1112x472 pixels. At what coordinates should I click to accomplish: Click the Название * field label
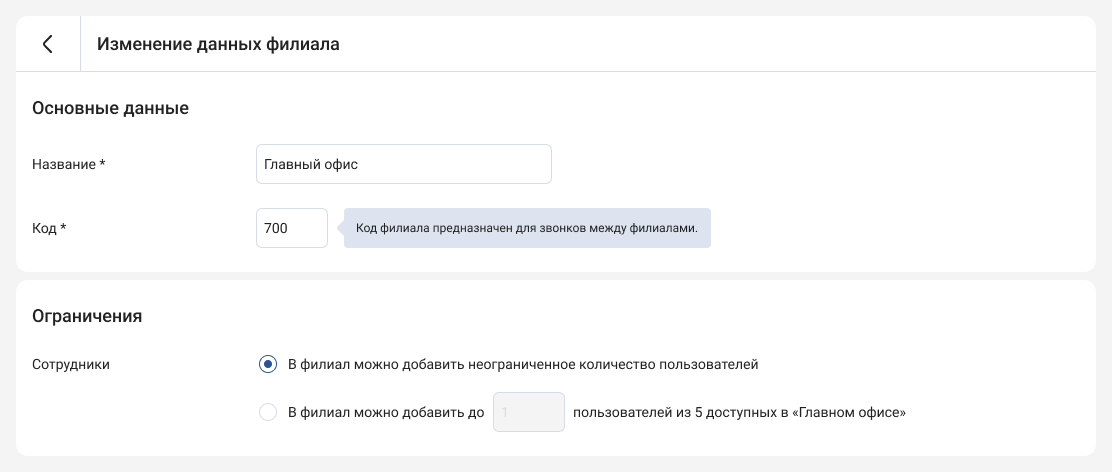click(x=69, y=164)
